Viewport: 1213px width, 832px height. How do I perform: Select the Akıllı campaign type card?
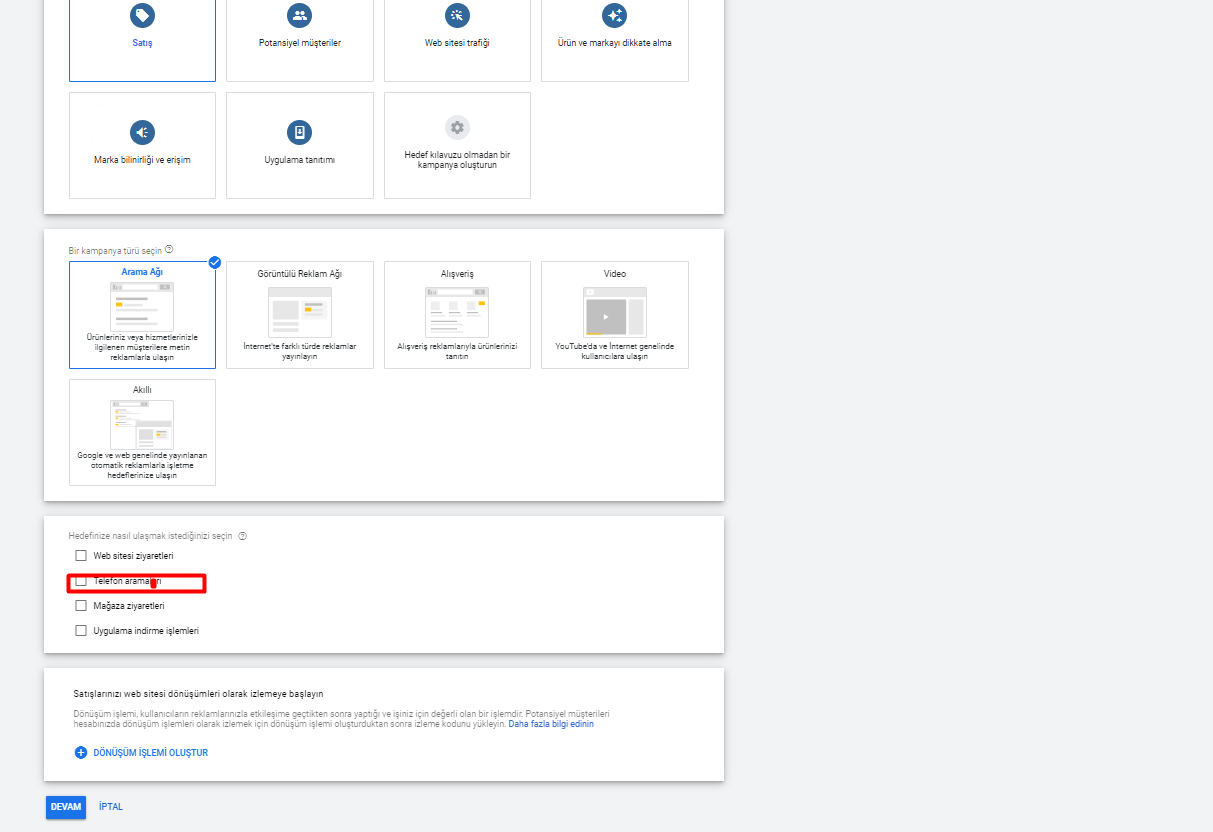coord(142,432)
